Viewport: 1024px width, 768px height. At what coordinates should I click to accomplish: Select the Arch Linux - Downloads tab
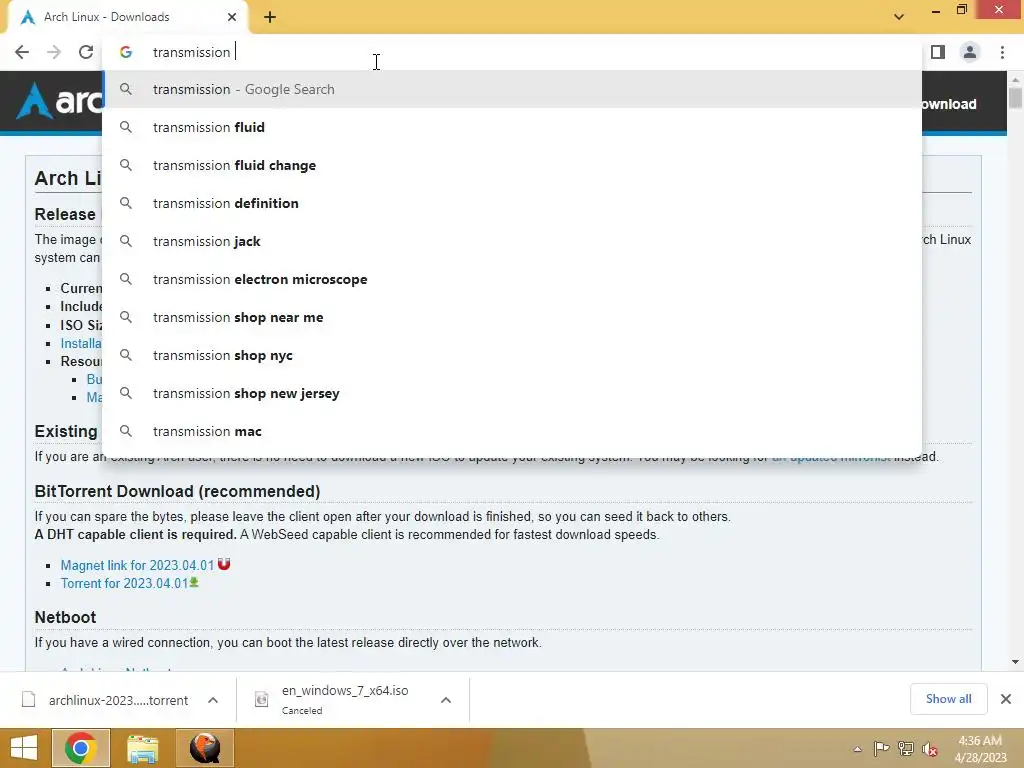127,17
